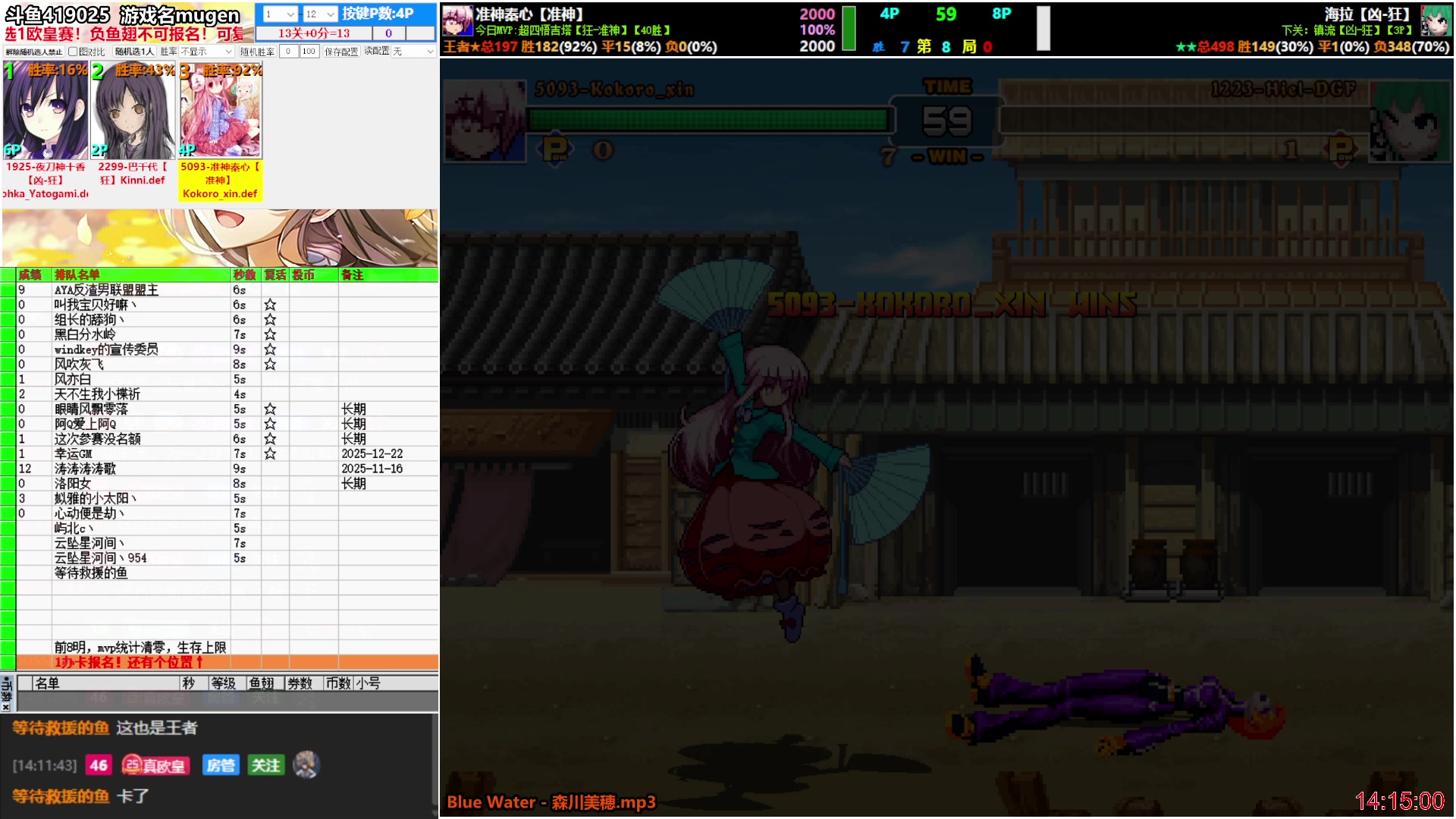Click the random win-rate field showing 100
This screenshot has width=1456, height=819.
pos(309,52)
